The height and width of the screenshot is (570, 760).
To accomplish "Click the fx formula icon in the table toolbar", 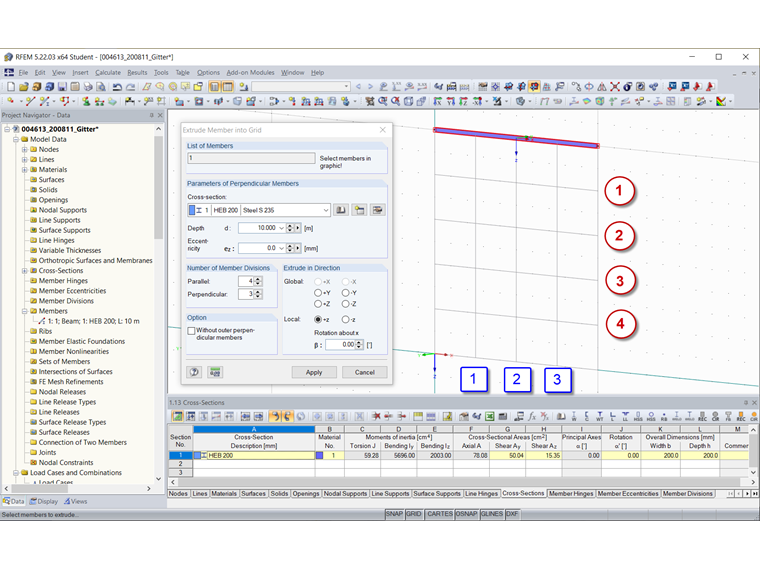I will click(x=532, y=416).
